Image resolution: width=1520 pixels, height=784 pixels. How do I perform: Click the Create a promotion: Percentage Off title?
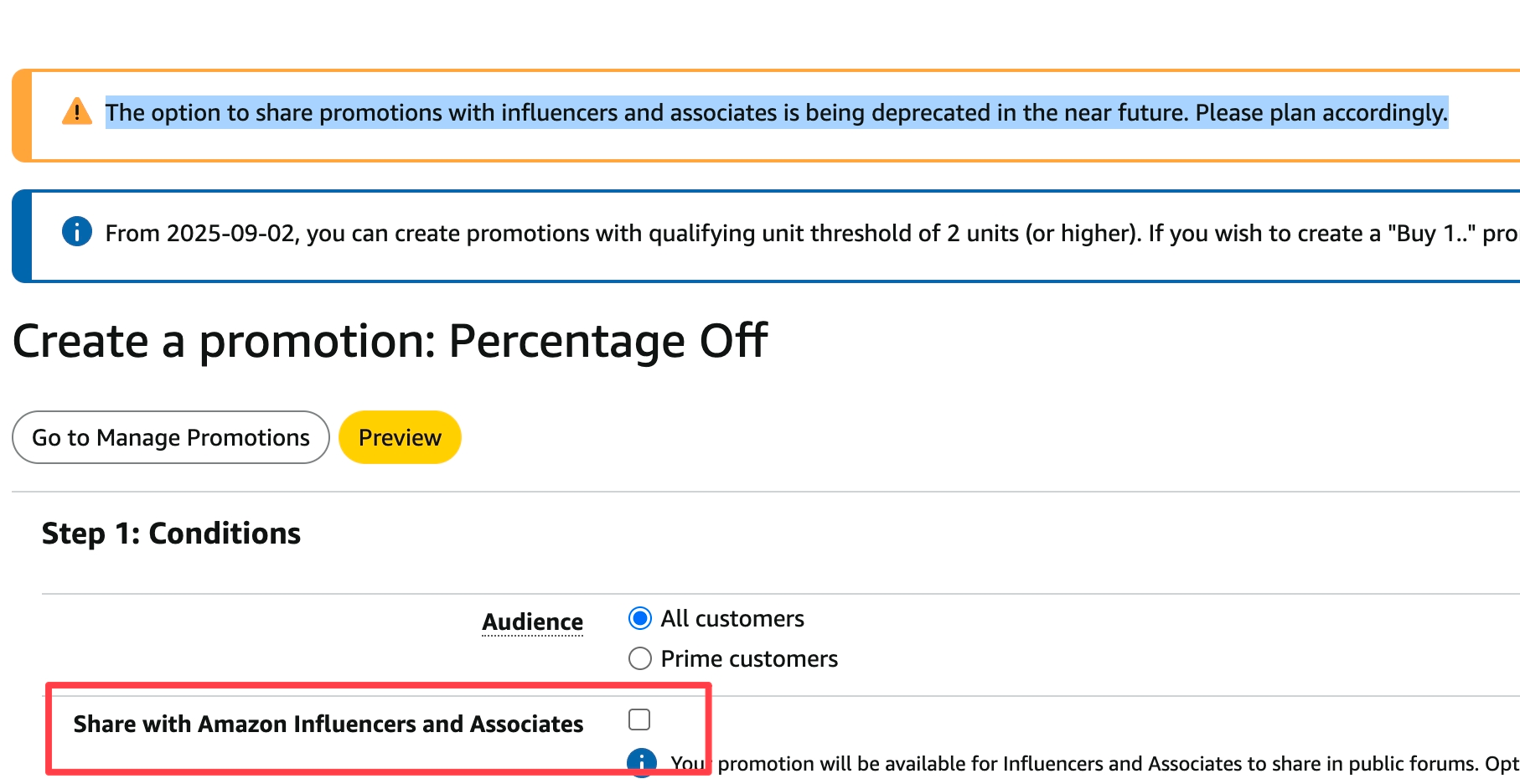click(390, 341)
